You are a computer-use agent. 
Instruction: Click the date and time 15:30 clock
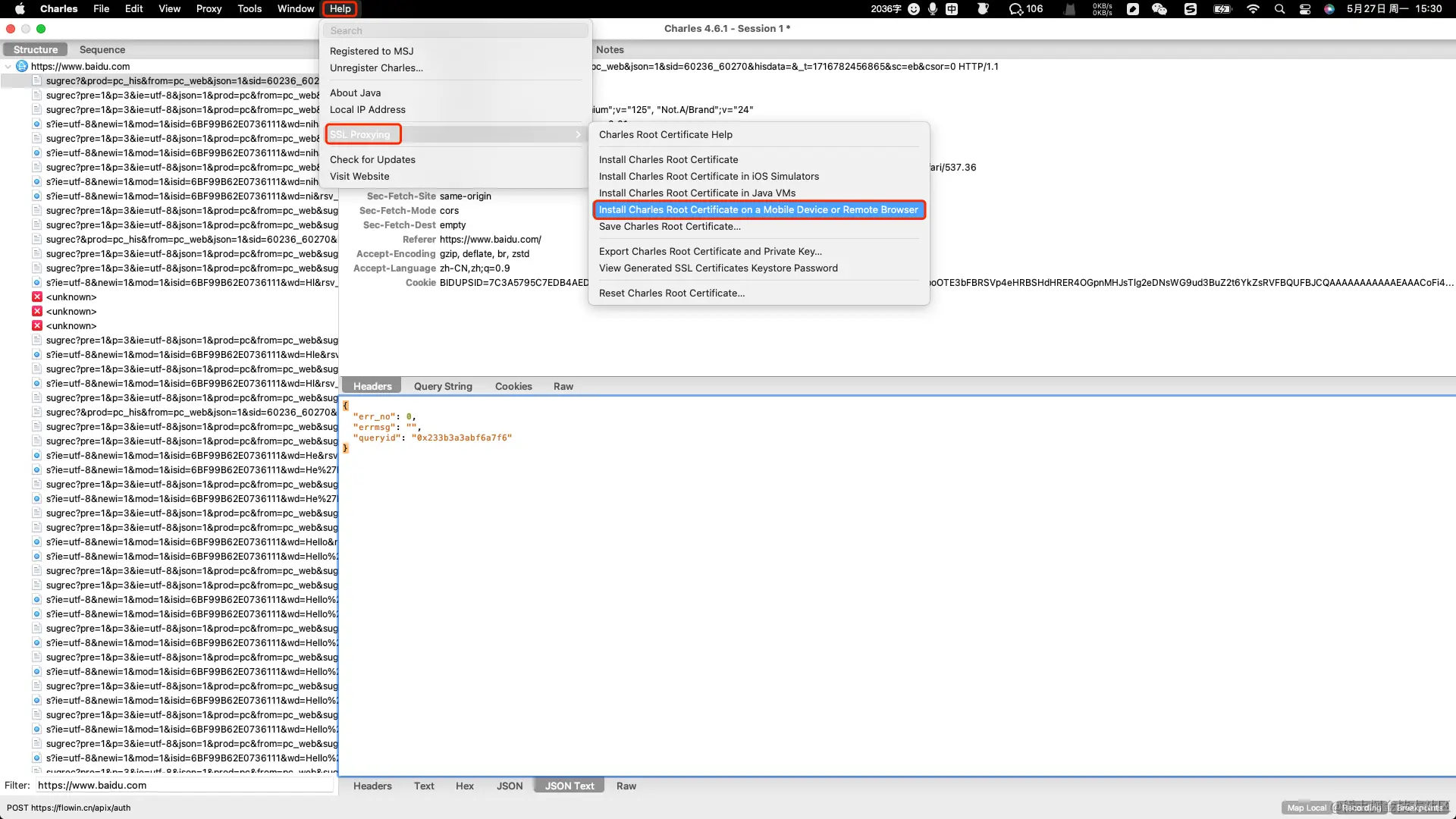(x=1394, y=9)
